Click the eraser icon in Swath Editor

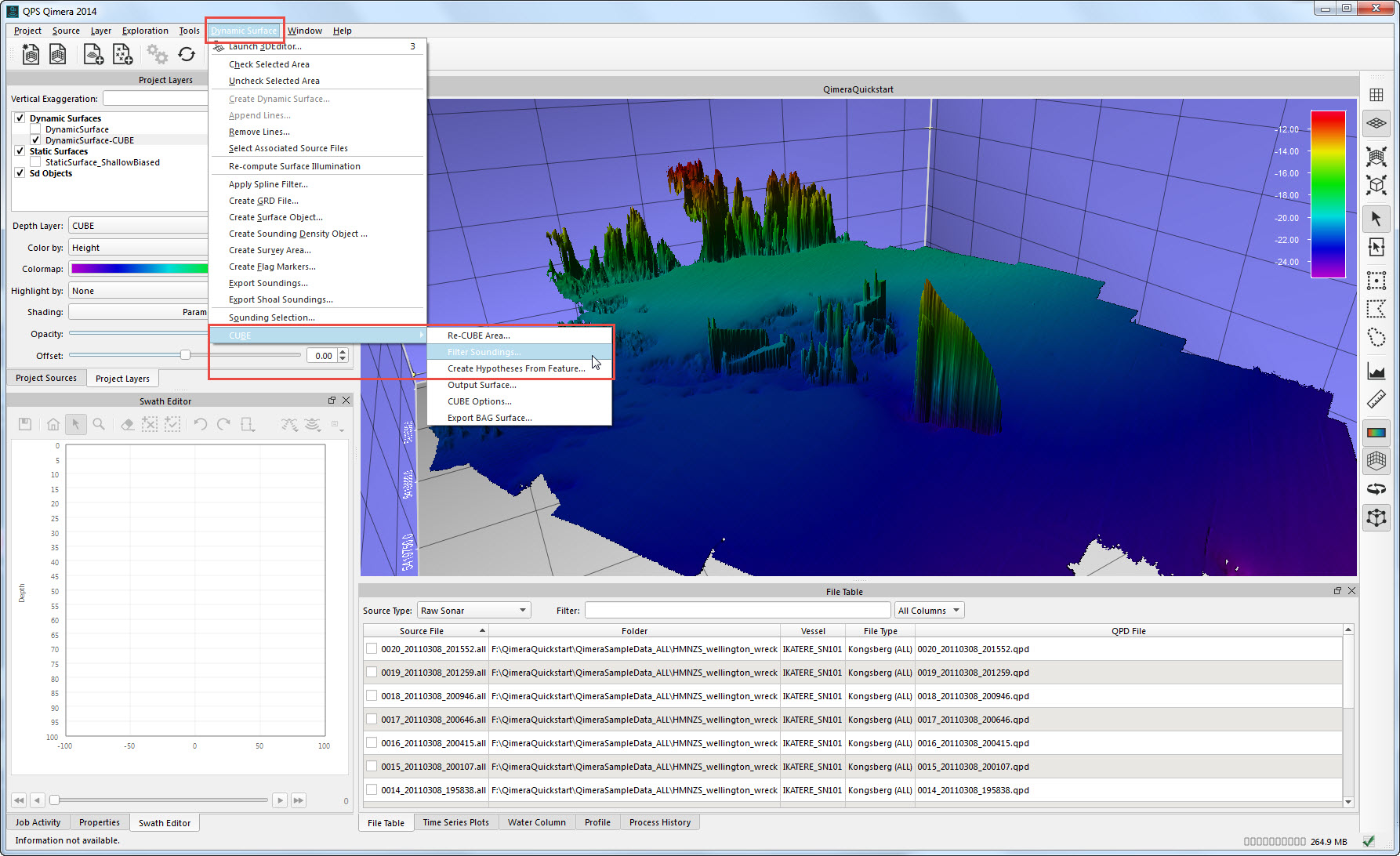click(127, 424)
